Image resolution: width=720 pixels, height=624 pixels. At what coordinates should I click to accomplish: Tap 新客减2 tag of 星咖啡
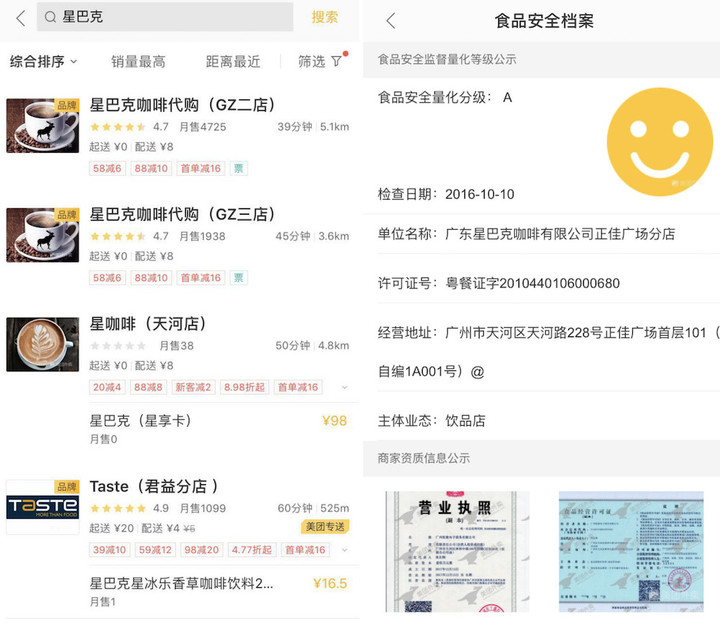click(193, 387)
